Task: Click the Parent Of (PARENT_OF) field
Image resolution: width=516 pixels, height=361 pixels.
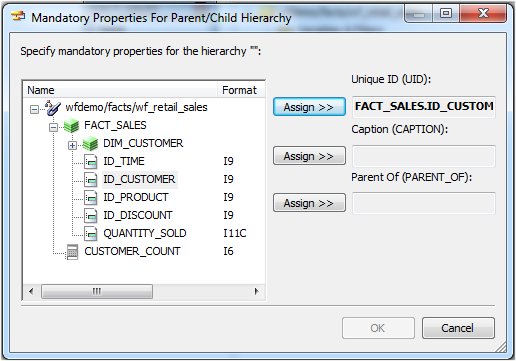Action: (x=424, y=203)
